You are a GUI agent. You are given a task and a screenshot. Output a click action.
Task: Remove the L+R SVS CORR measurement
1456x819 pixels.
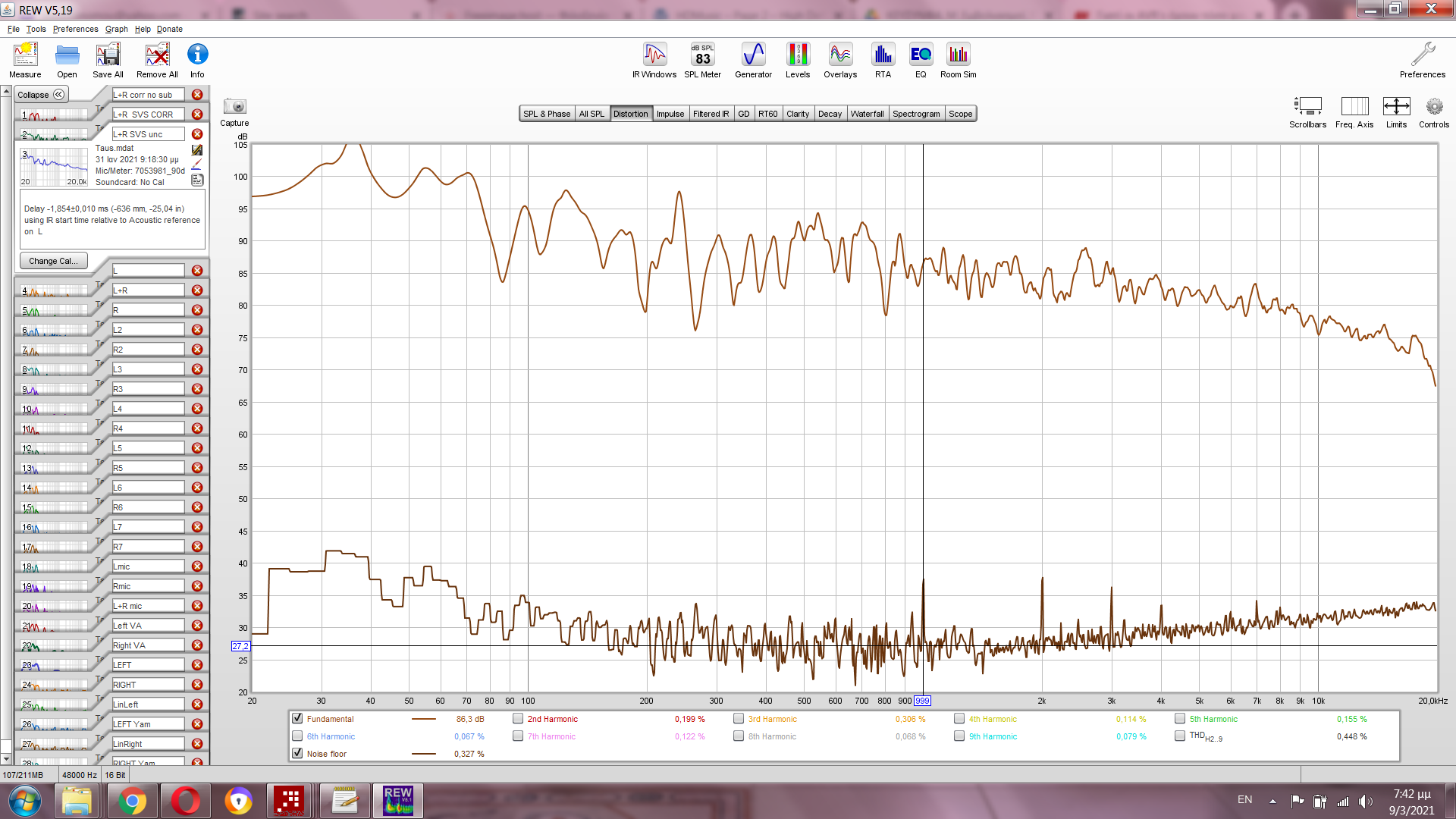pos(197,115)
